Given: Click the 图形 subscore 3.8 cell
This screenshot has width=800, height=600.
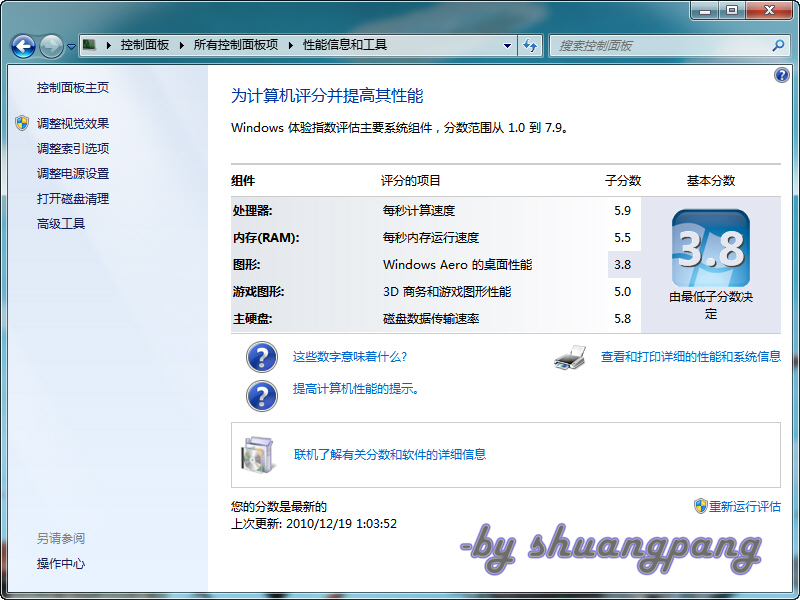Looking at the screenshot, I should [x=623, y=265].
